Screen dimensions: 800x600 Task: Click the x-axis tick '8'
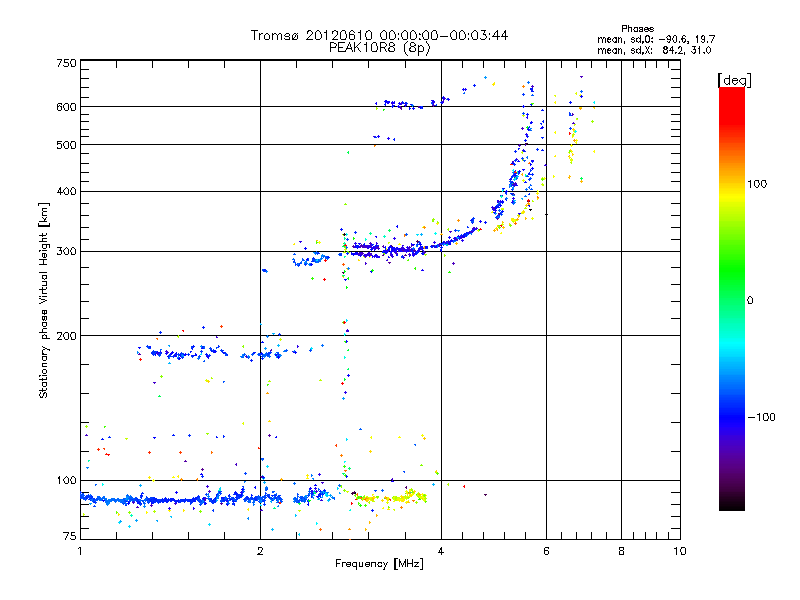pyautogui.click(x=621, y=551)
